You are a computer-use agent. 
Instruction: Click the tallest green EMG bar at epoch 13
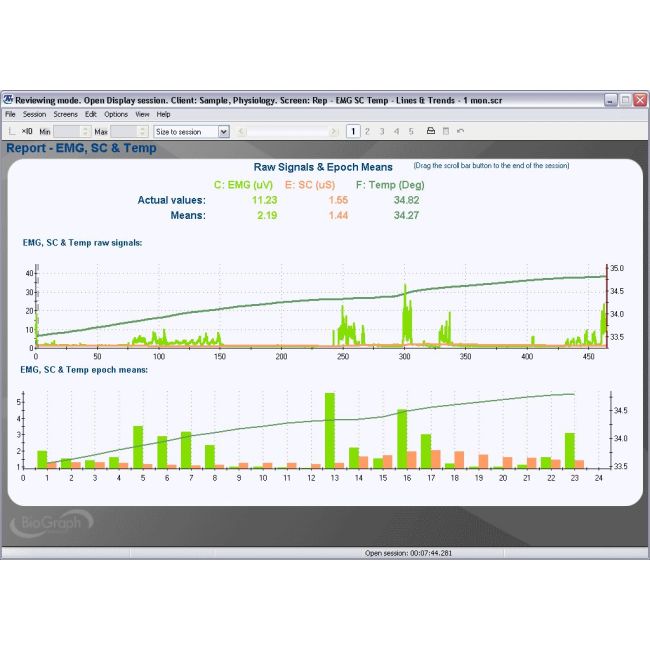(330, 431)
